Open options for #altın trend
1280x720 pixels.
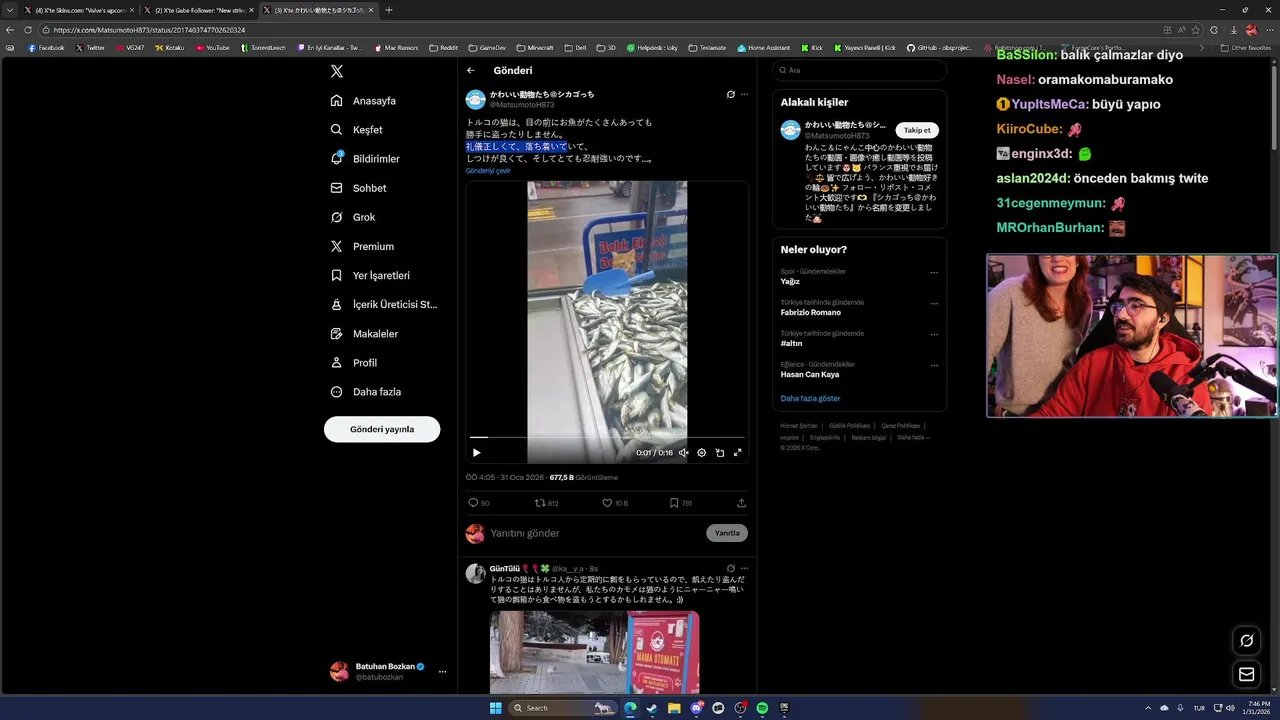(x=934, y=334)
